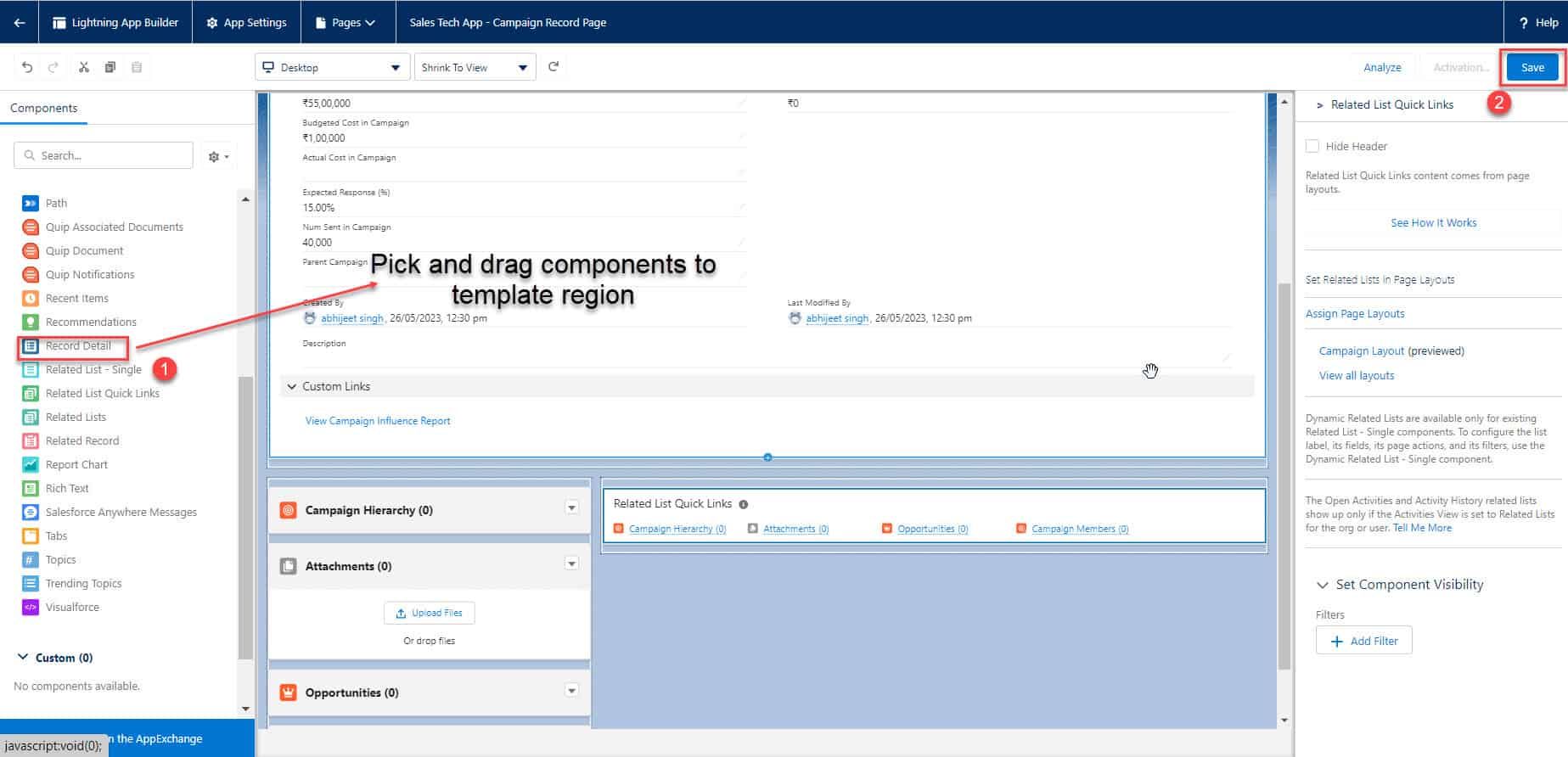
Task: Click the components Search field
Action: [104, 155]
